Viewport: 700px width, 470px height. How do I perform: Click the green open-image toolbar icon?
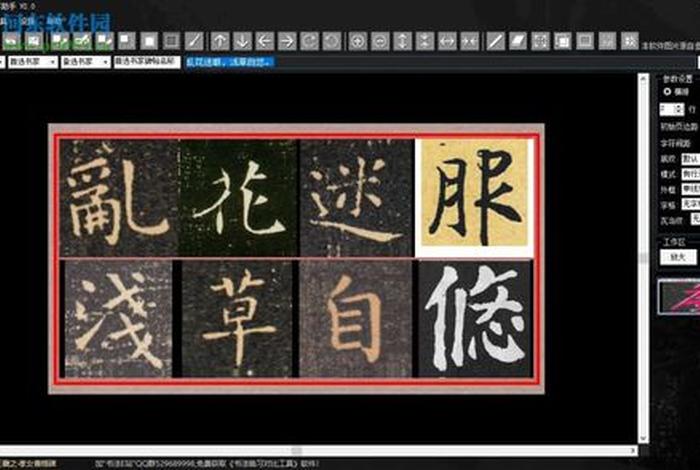[x=12, y=42]
